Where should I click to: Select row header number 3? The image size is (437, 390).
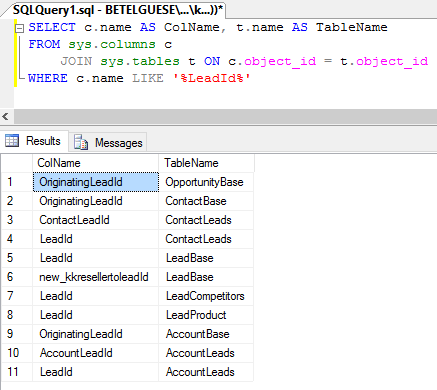17,220
